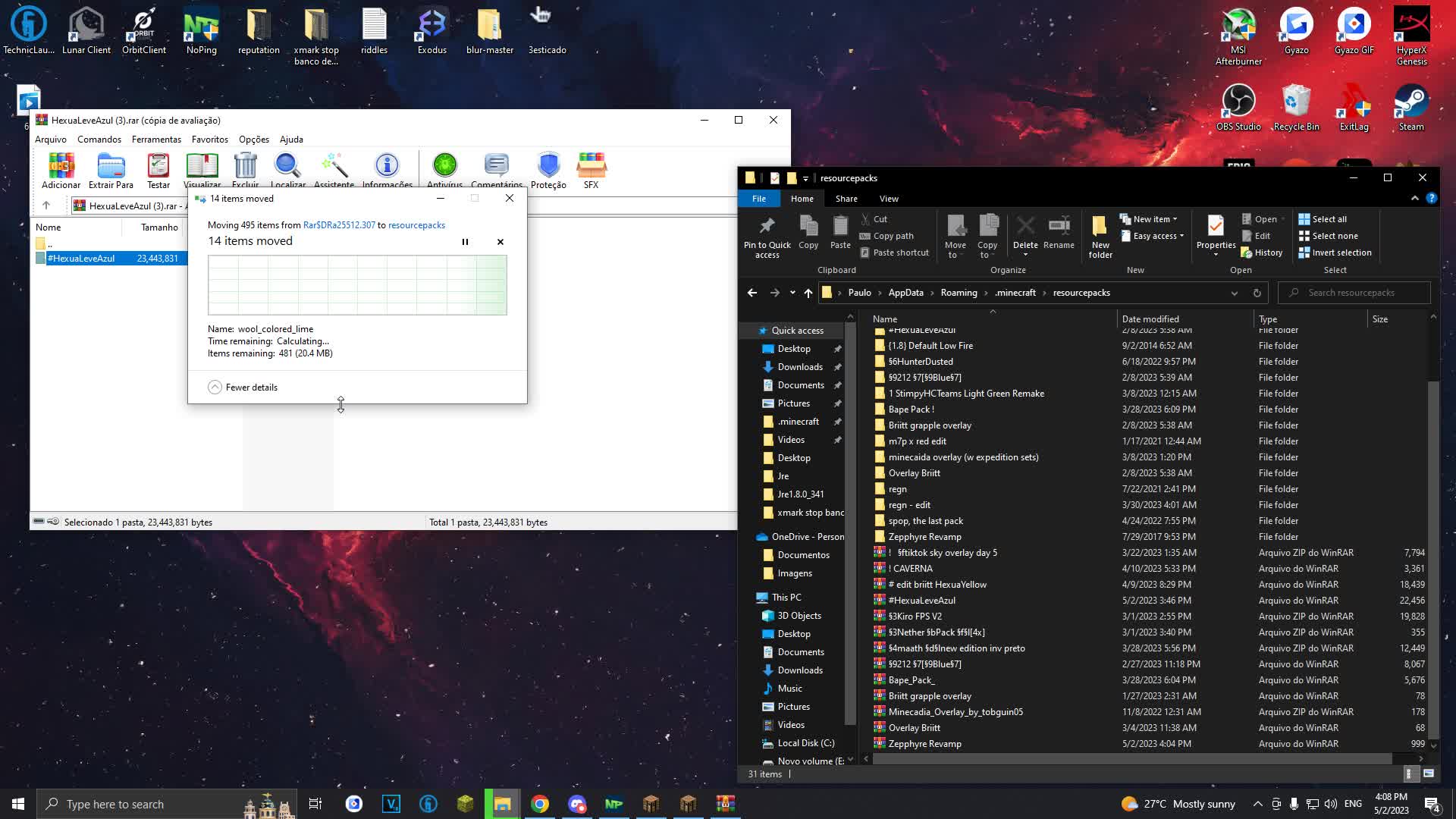Pause the file move operation
This screenshot has width=1456, height=819.
coord(465,242)
